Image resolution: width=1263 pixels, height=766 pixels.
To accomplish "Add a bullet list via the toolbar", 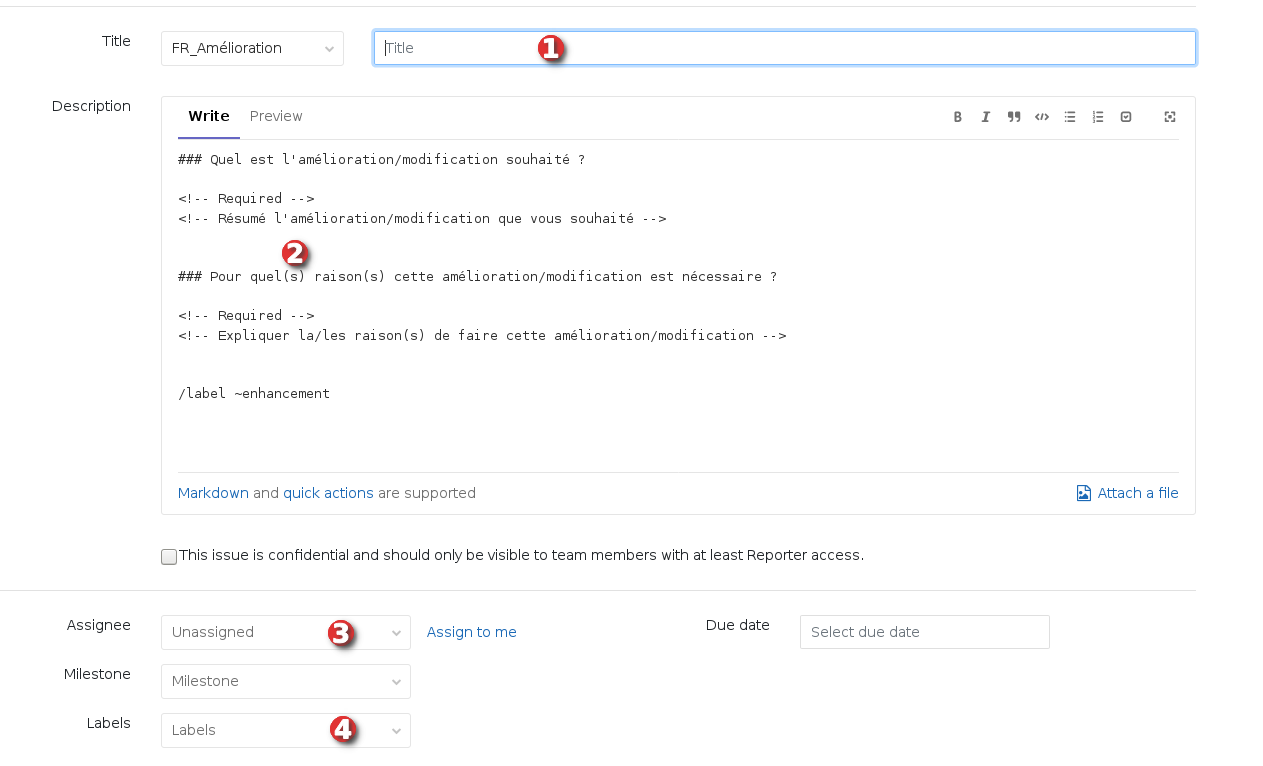I will pyautogui.click(x=1069, y=117).
